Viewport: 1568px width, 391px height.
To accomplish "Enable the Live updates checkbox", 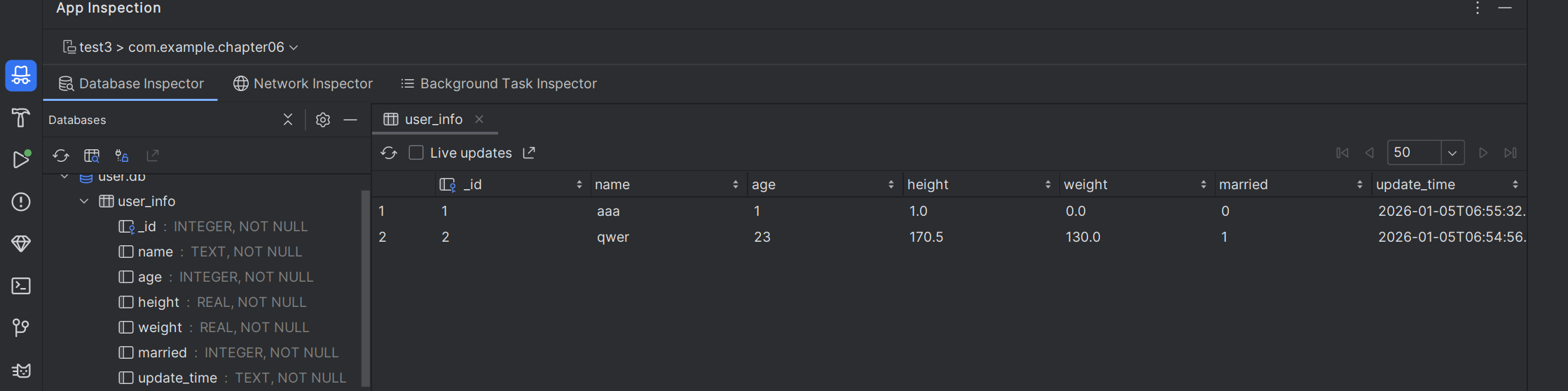I will [x=416, y=153].
